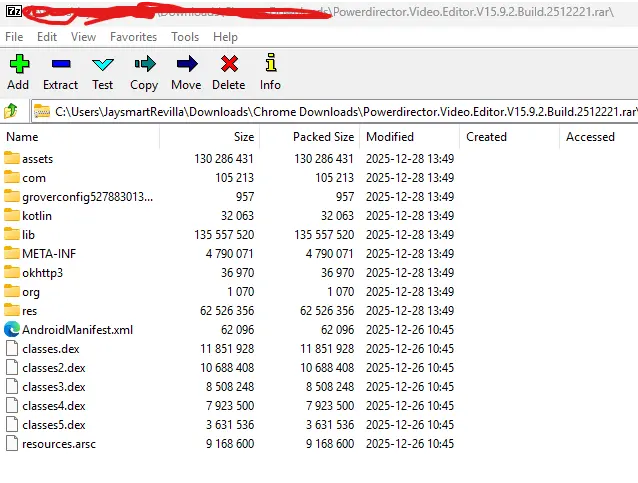Go up one folder level arrow

tap(11, 111)
